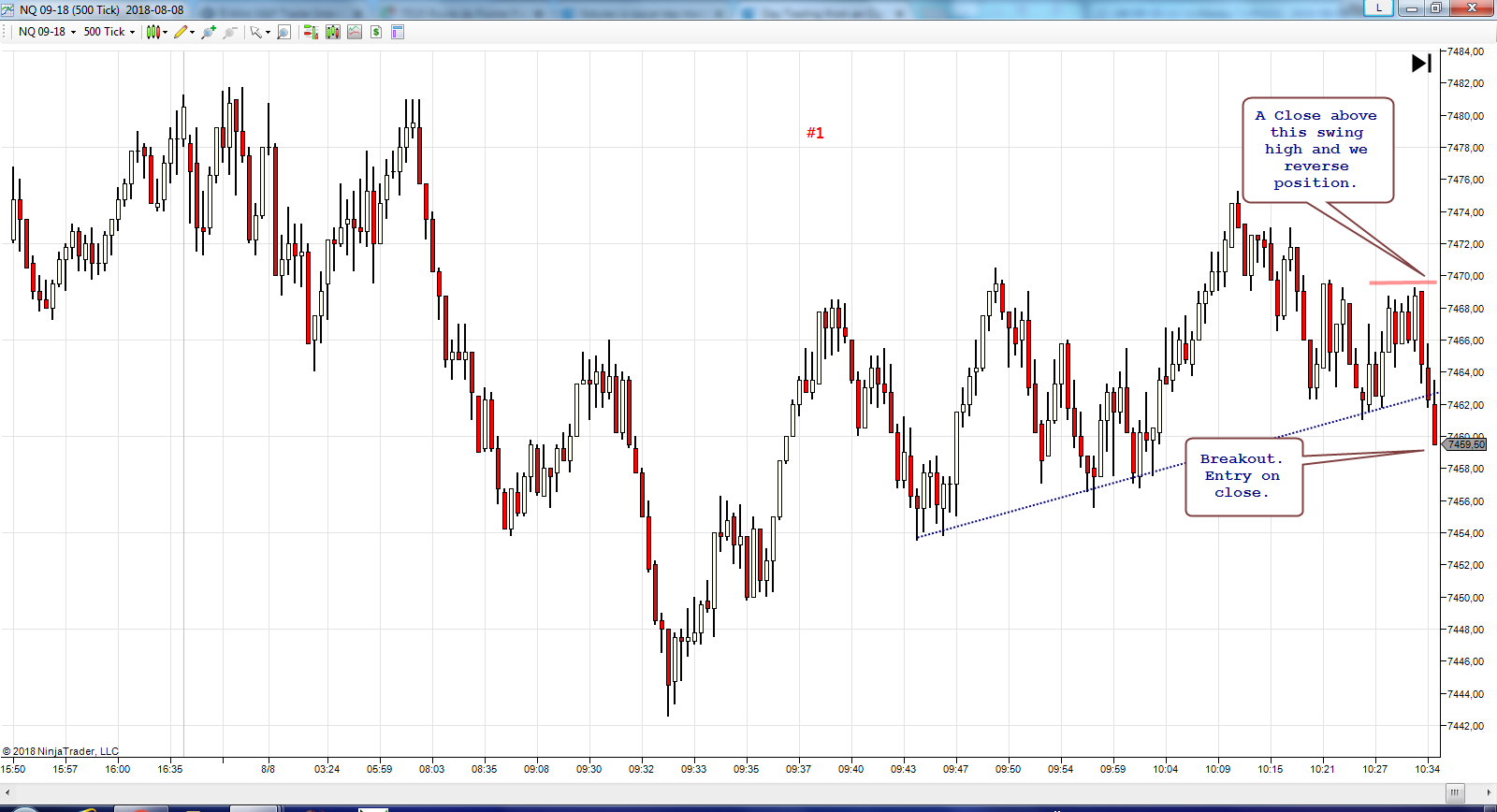This screenshot has height=812, width=1497.
Task: Click the jump-to-latest-bar arrow on chart
Action: point(1421,63)
